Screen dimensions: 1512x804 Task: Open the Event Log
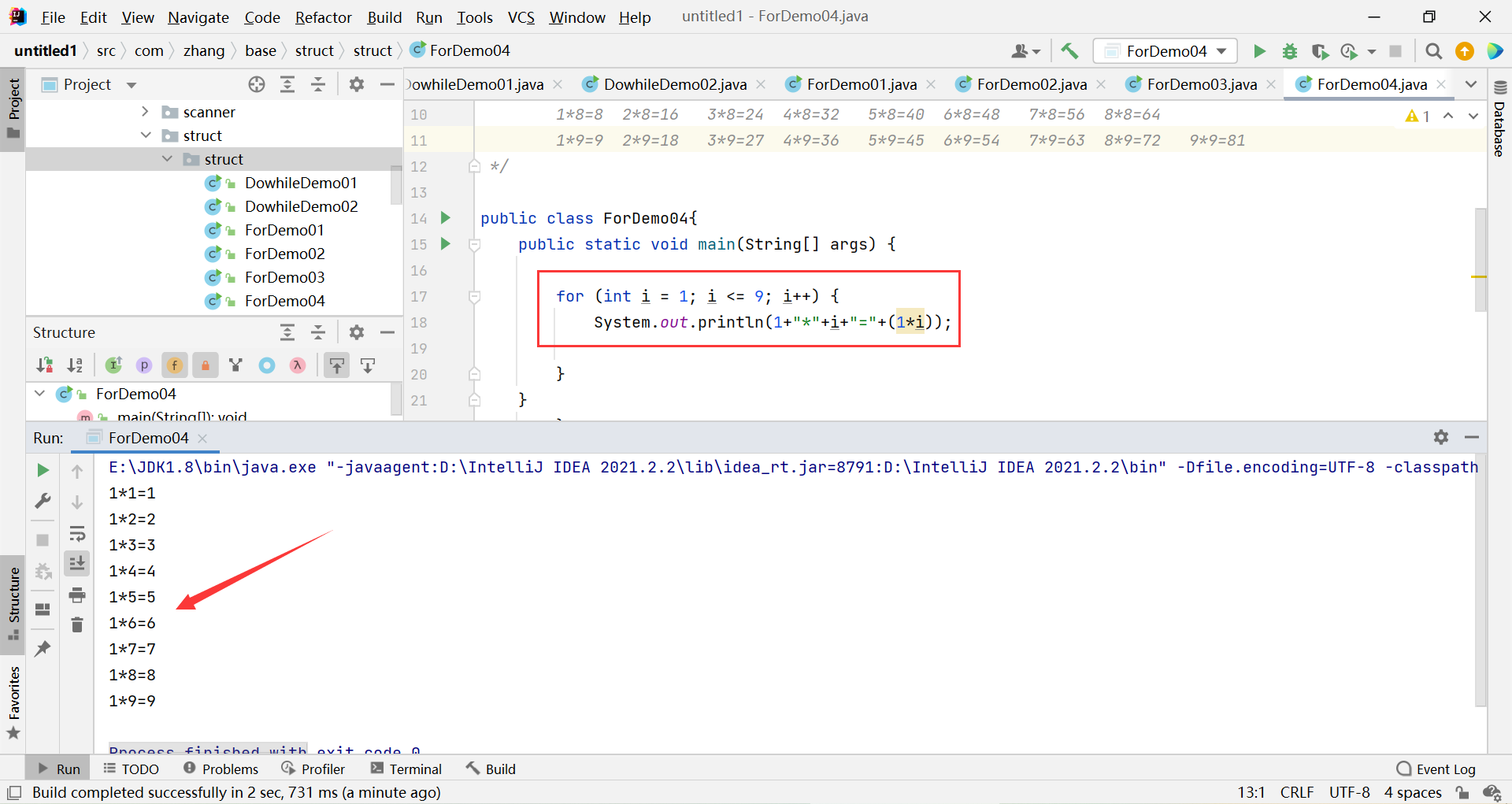(x=1436, y=769)
